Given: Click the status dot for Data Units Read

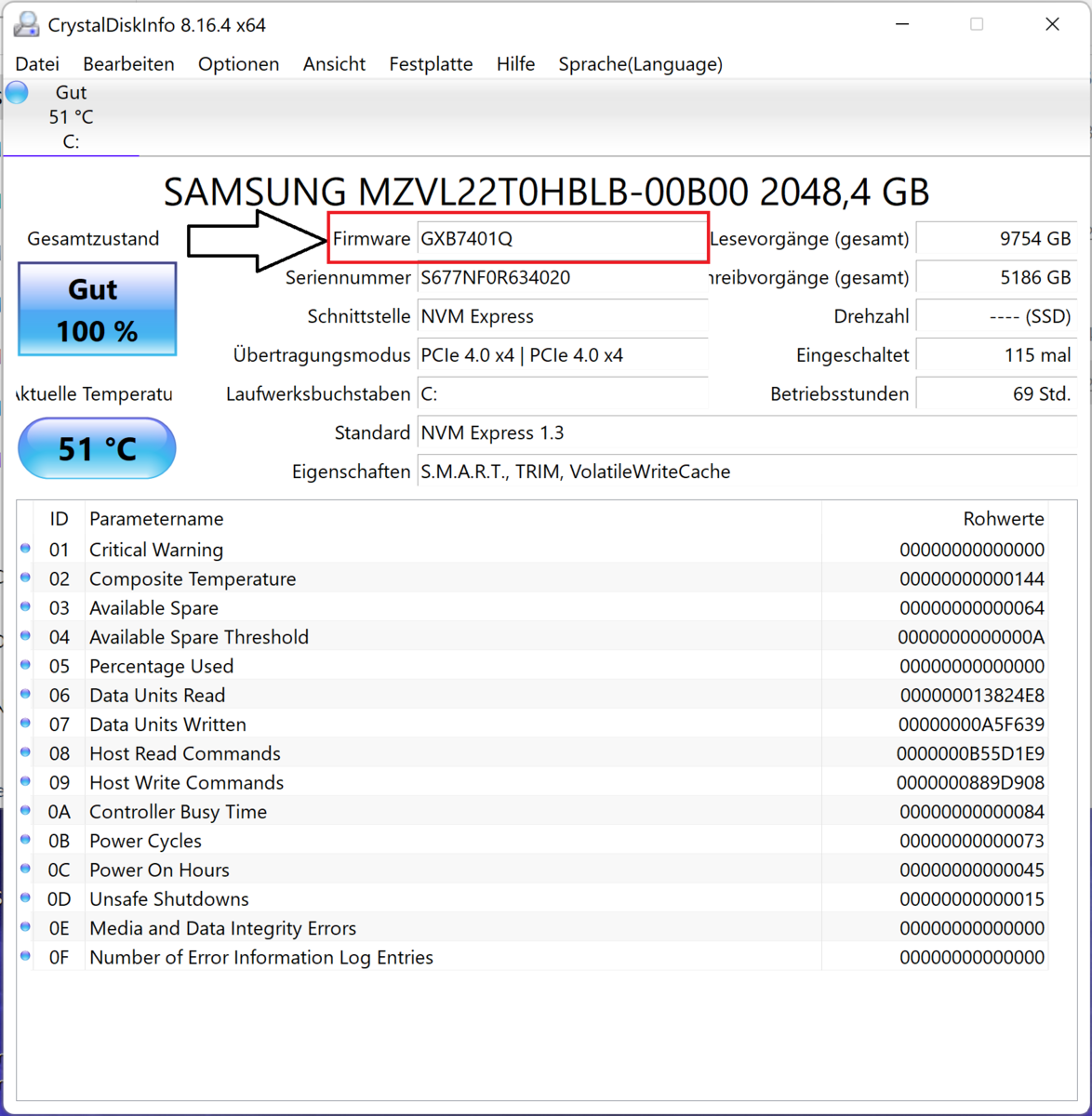Looking at the screenshot, I should 25,695.
